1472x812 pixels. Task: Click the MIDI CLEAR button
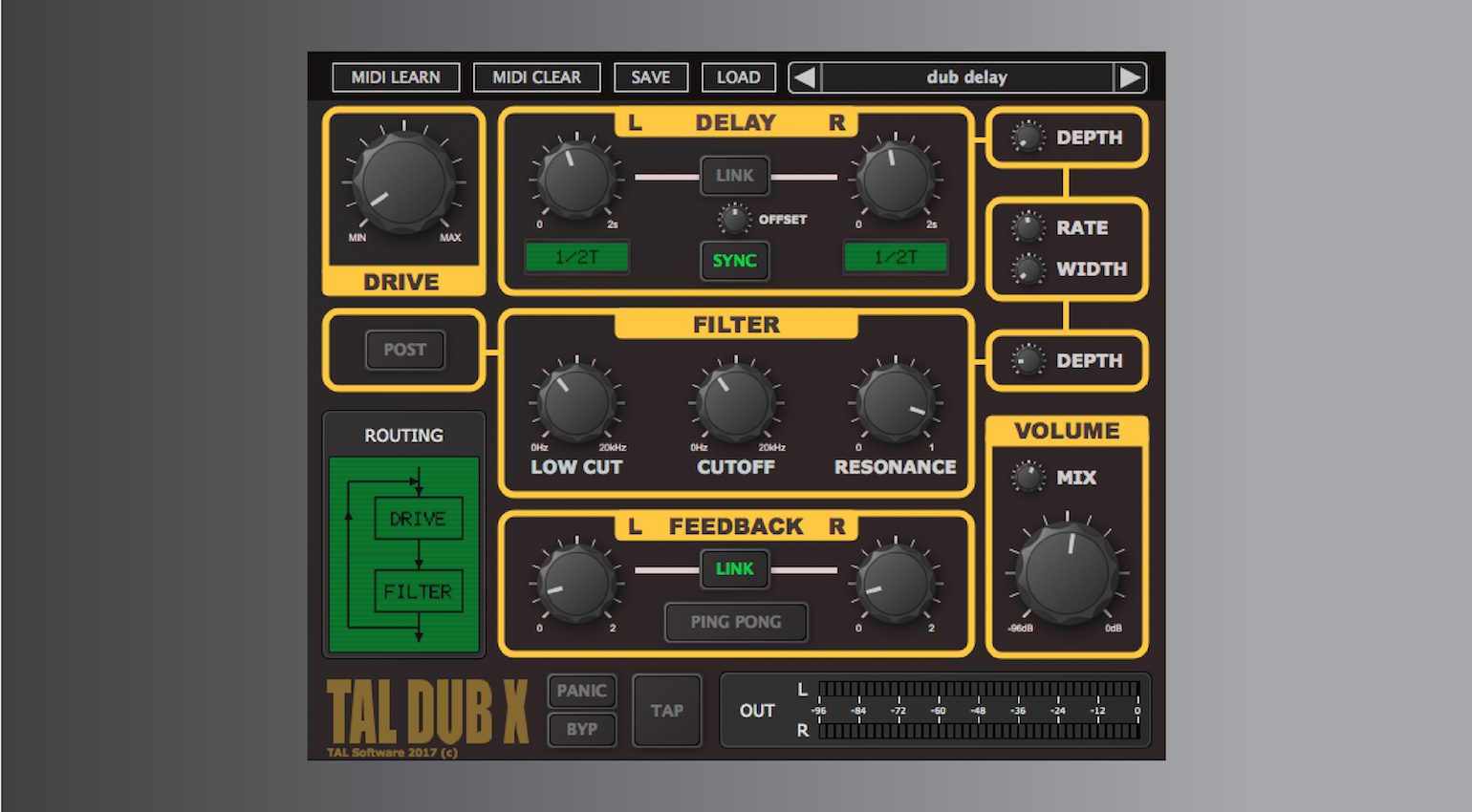click(536, 77)
